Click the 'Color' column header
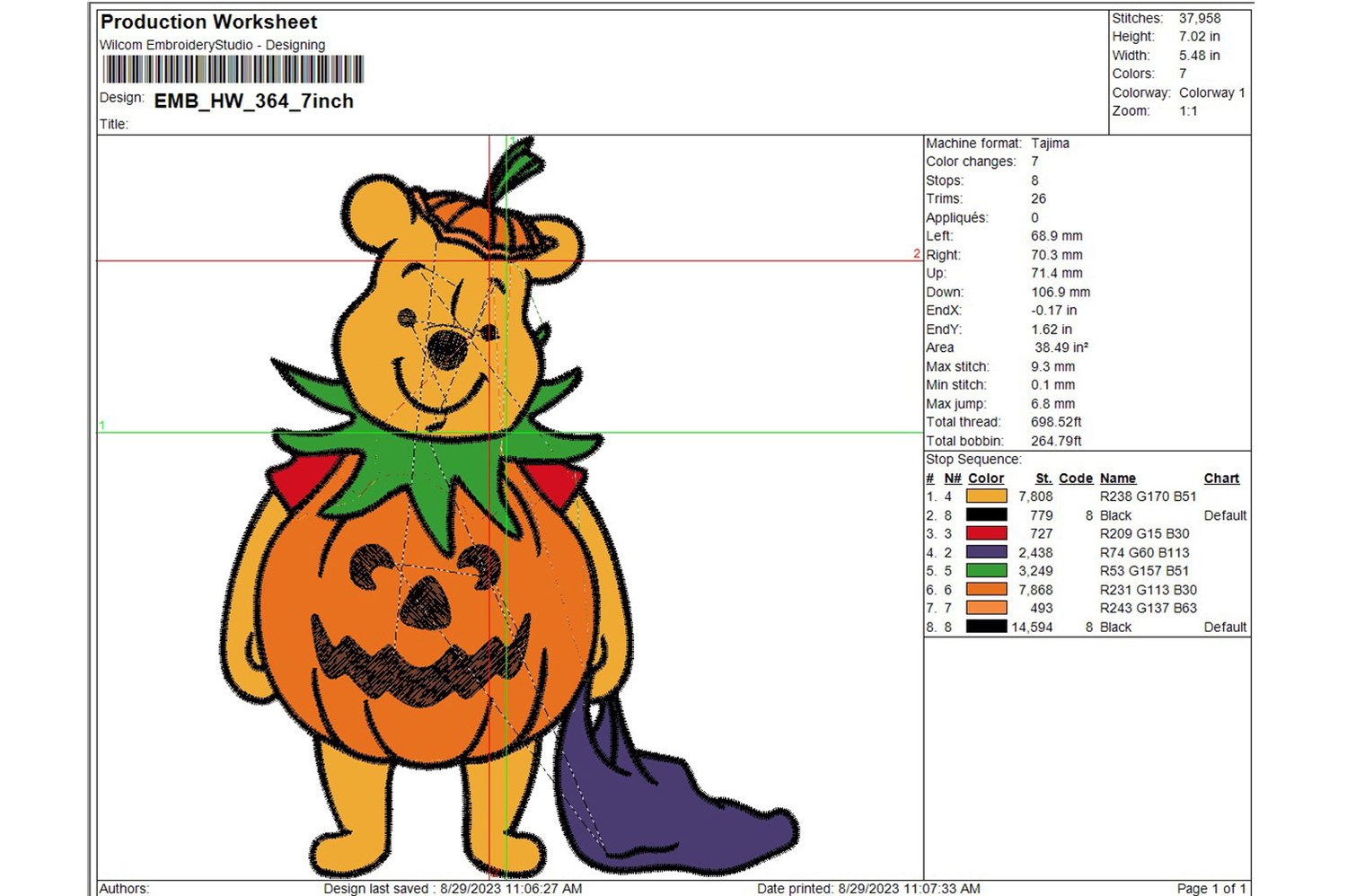 [986, 479]
